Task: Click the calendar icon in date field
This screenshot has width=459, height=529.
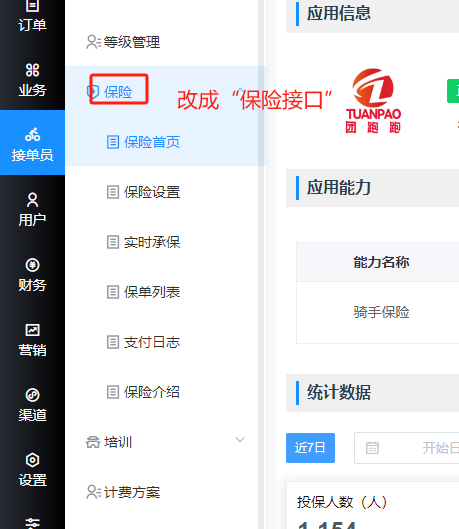Action: (372, 448)
